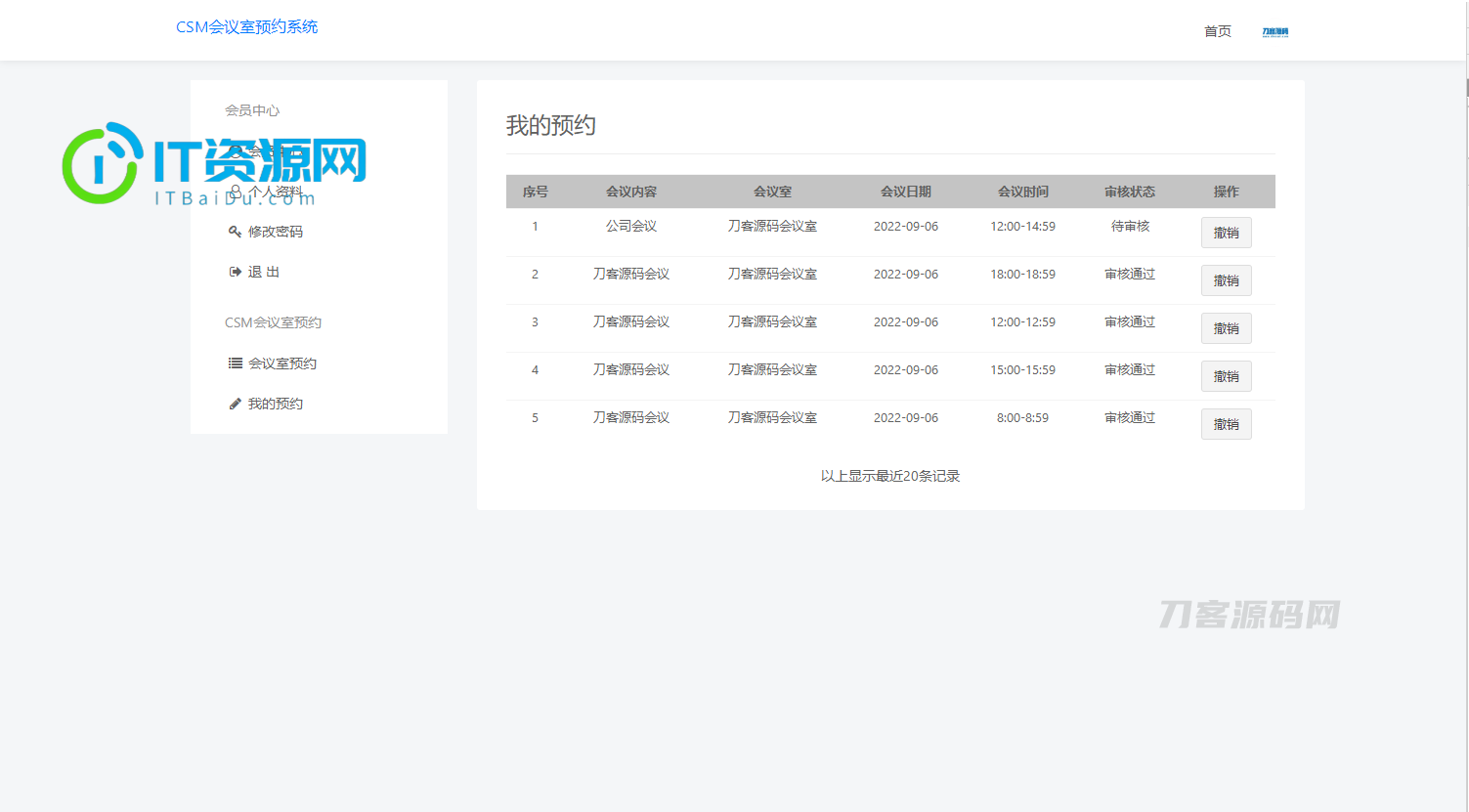Open the CSM会议室预约系统 site title link
Image resolution: width=1469 pixels, height=812 pixels.
[246, 27]
